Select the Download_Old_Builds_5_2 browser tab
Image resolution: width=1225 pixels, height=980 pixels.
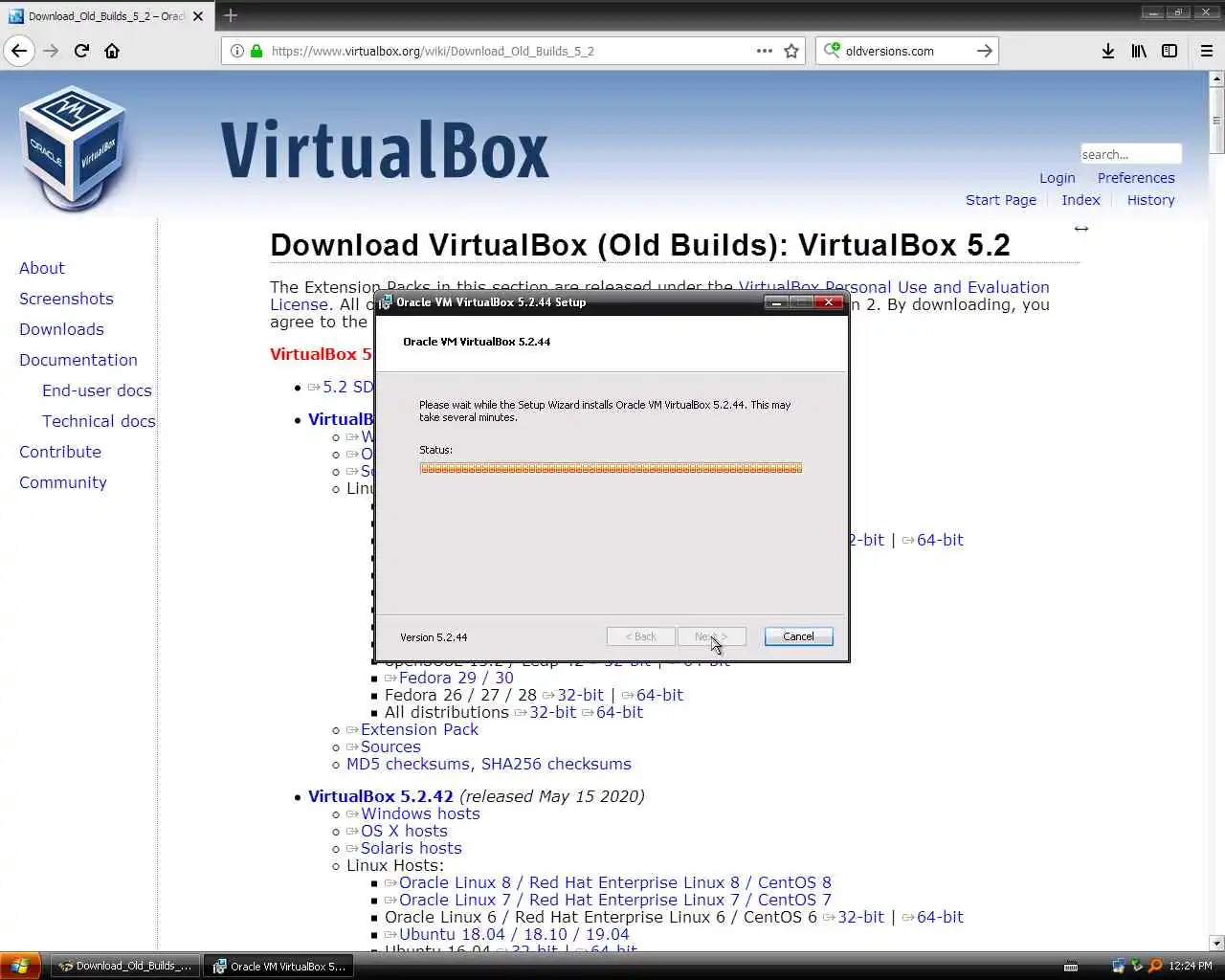click(107, 16)
